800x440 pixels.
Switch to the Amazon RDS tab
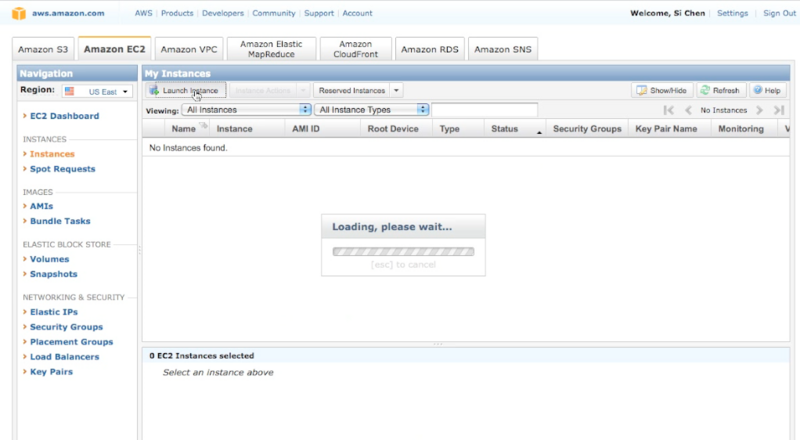point(430,49)
